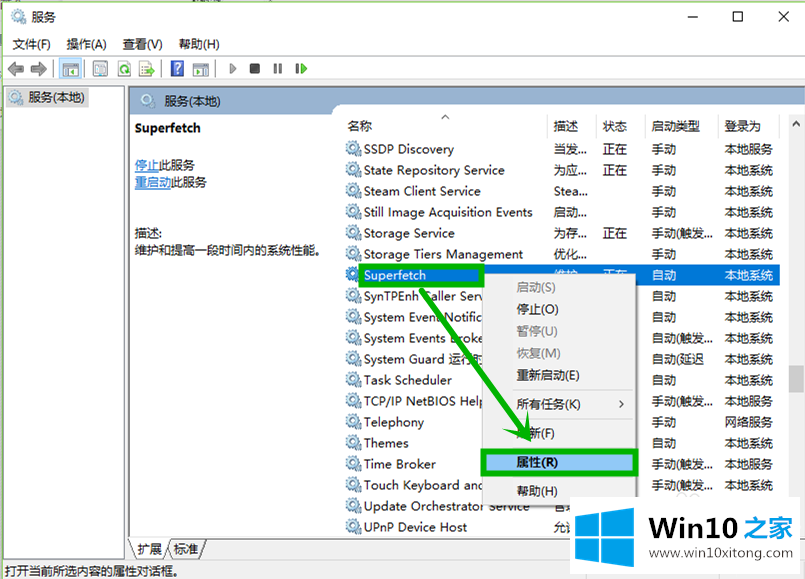Click gear icon beside Telephony
The image size is (805, 579).
point(353,422)
